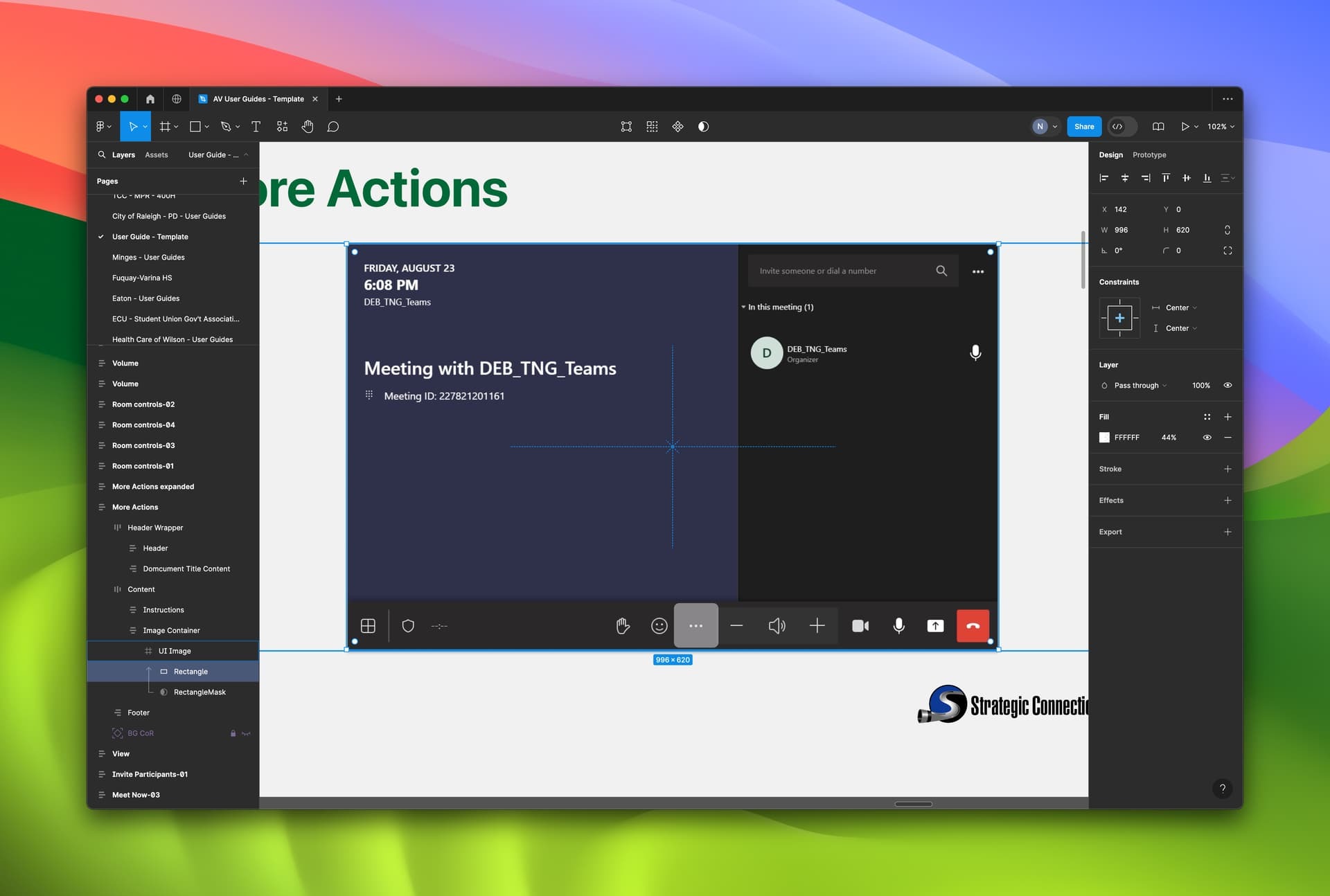Click the globe community icon
The width and height of the screenshot is (1330, 896).
(x=177, y=99)
